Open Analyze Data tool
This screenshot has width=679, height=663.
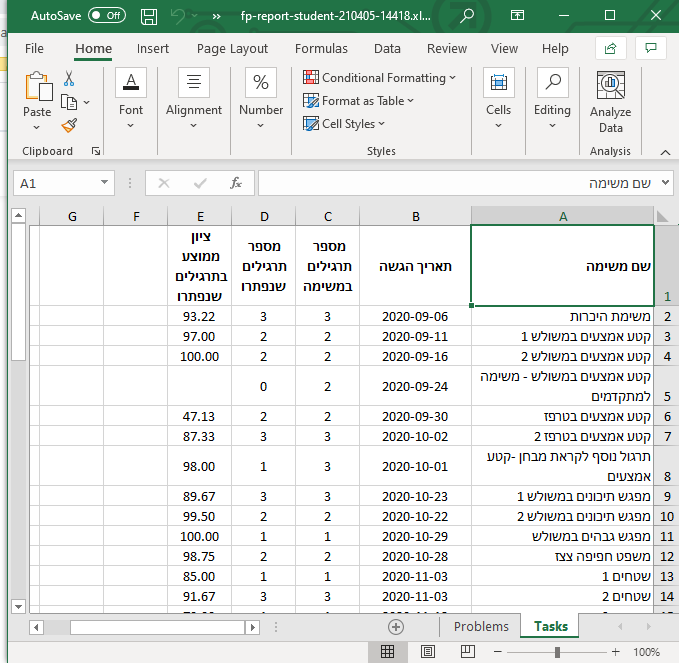pos(610,102)
